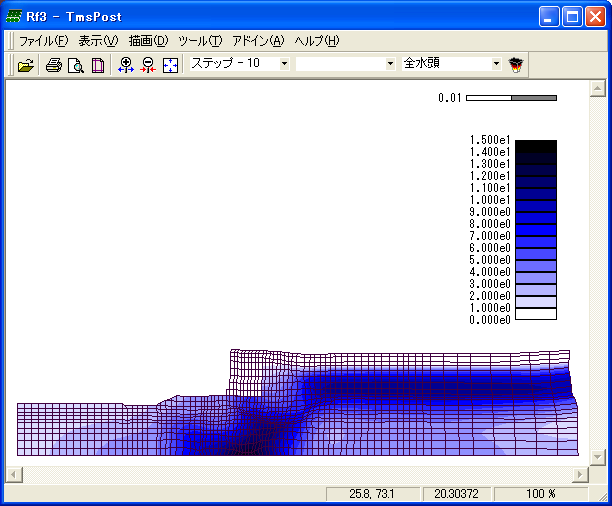Open print preview with the magnifier page icon

point(75,65)
